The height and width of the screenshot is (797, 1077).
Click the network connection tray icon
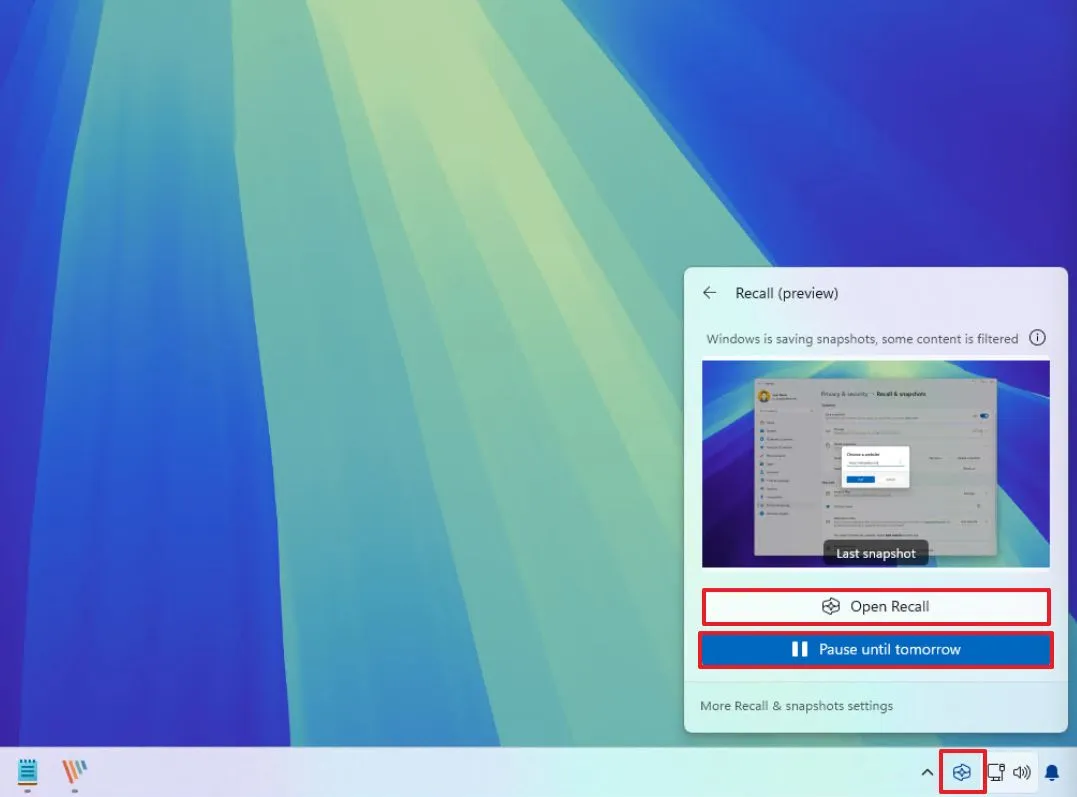click(x=995, y=771)
